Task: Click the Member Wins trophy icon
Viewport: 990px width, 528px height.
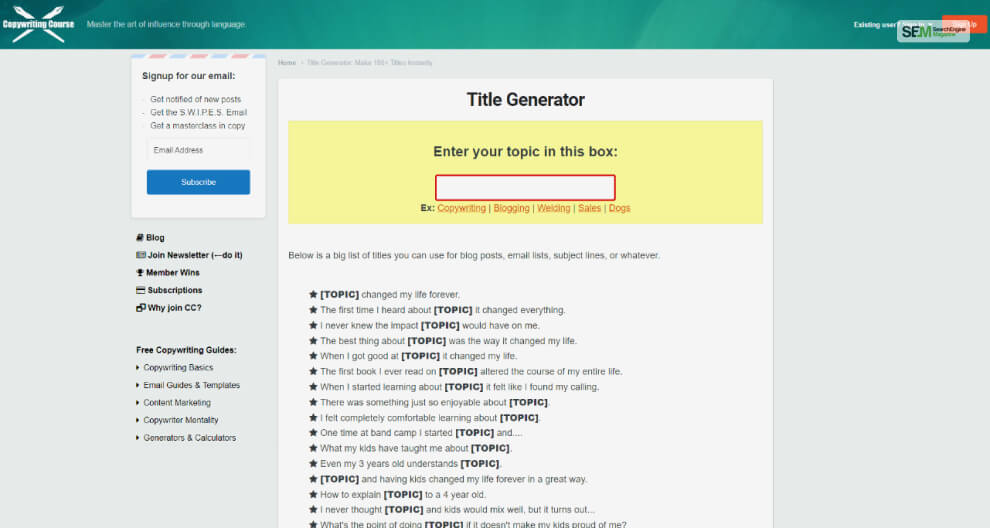Action: coord(140,273)
